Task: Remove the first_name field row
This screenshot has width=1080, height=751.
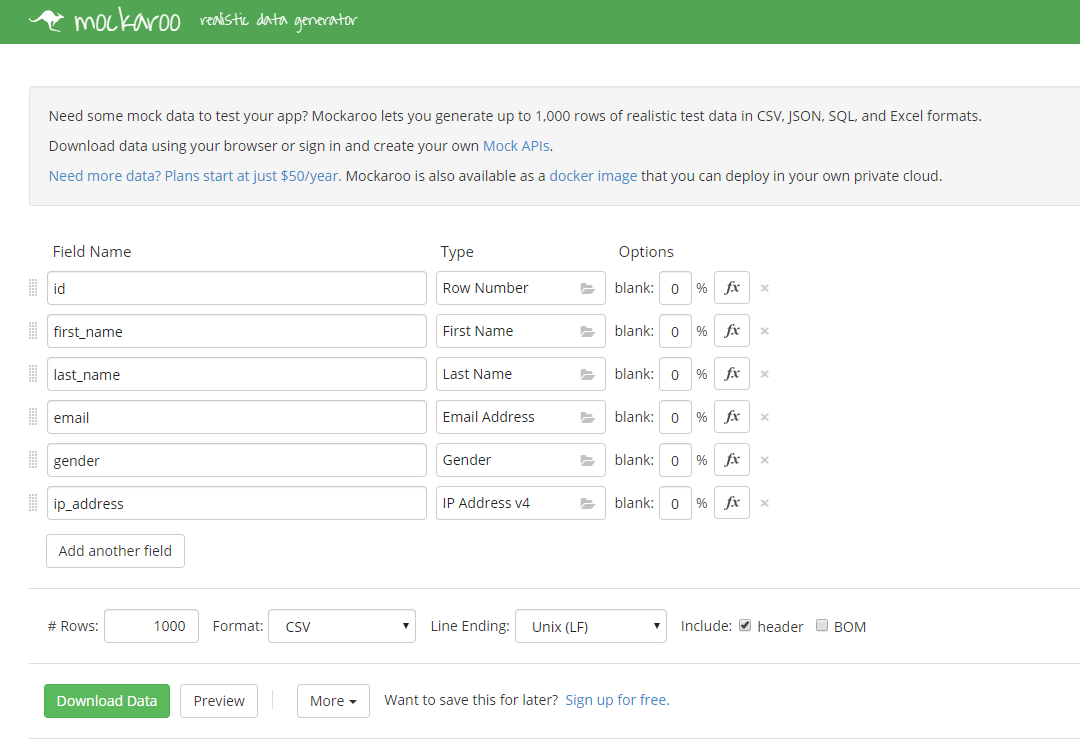Action: (x=765, y=331)
